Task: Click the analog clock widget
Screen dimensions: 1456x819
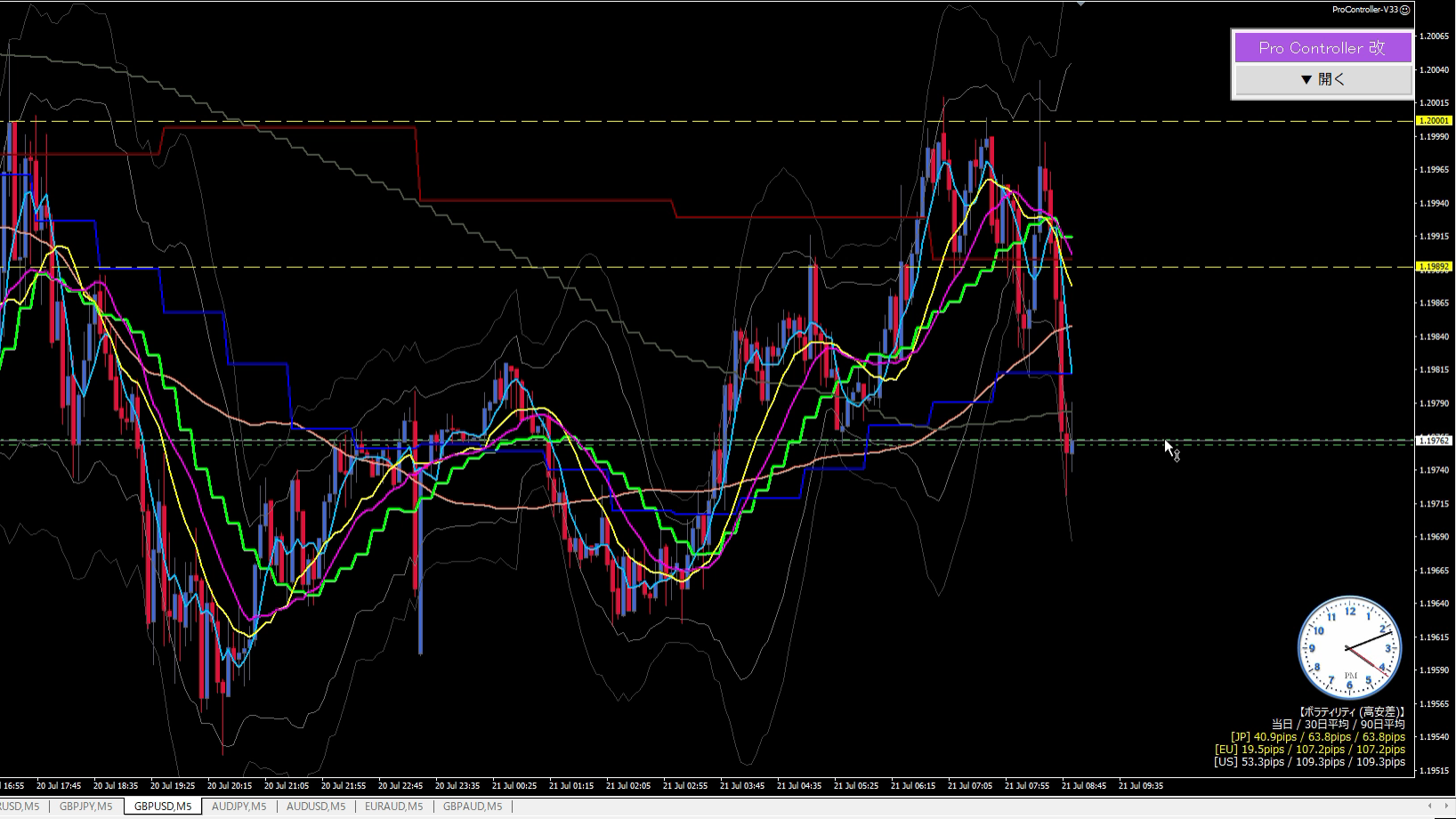Action: 1350,647
